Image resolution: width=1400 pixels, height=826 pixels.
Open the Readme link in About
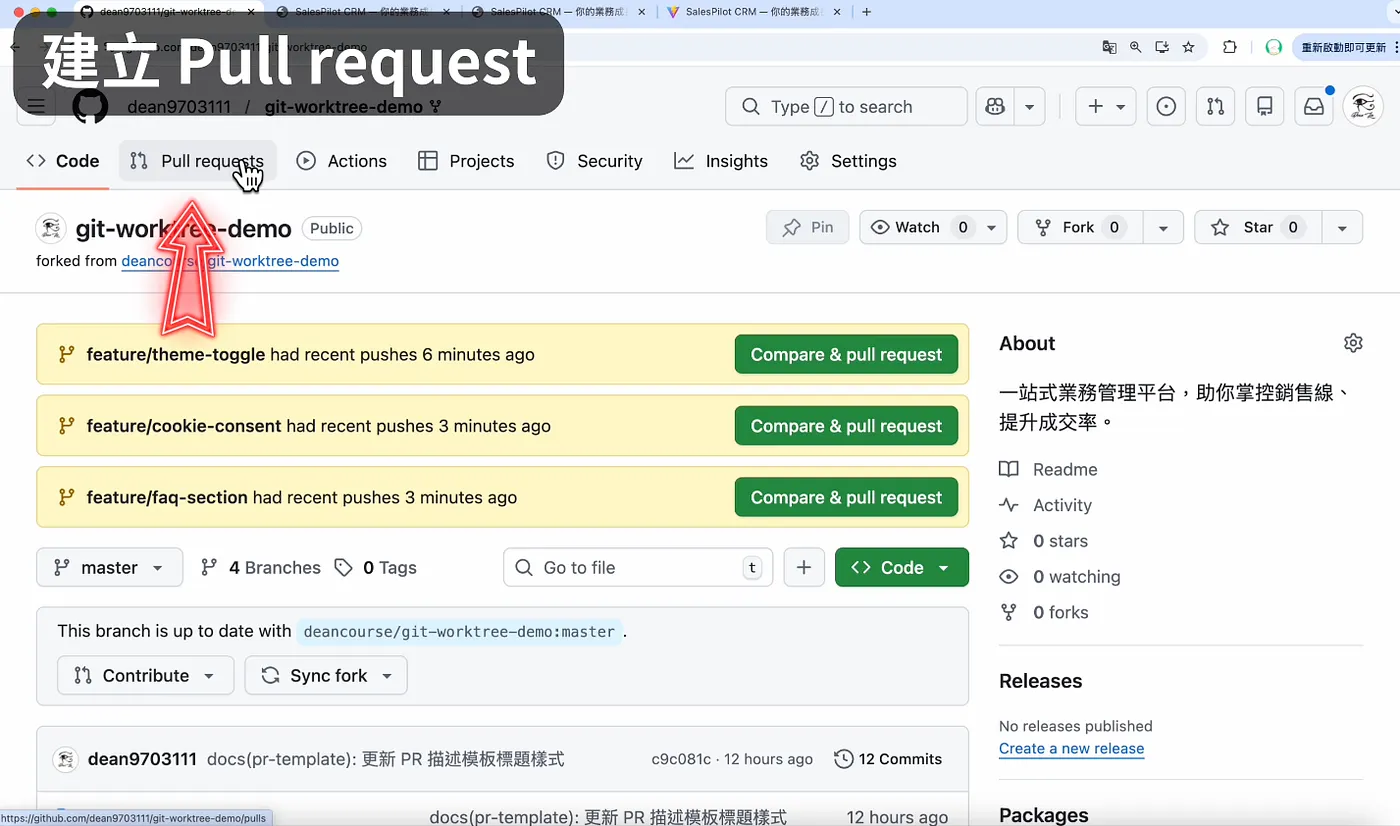click(1048, 469)
